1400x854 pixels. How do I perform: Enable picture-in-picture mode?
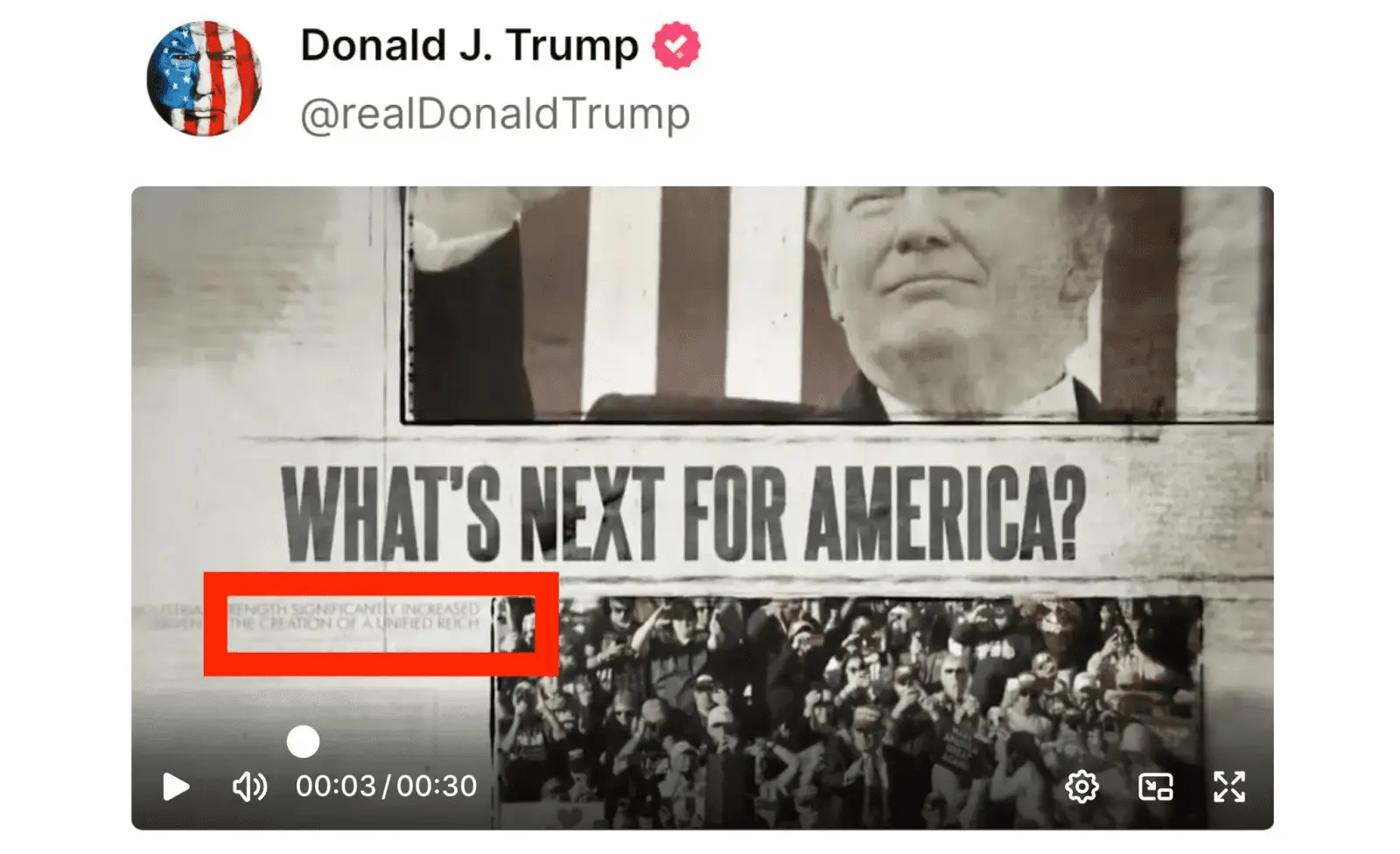pos(1155,787)
